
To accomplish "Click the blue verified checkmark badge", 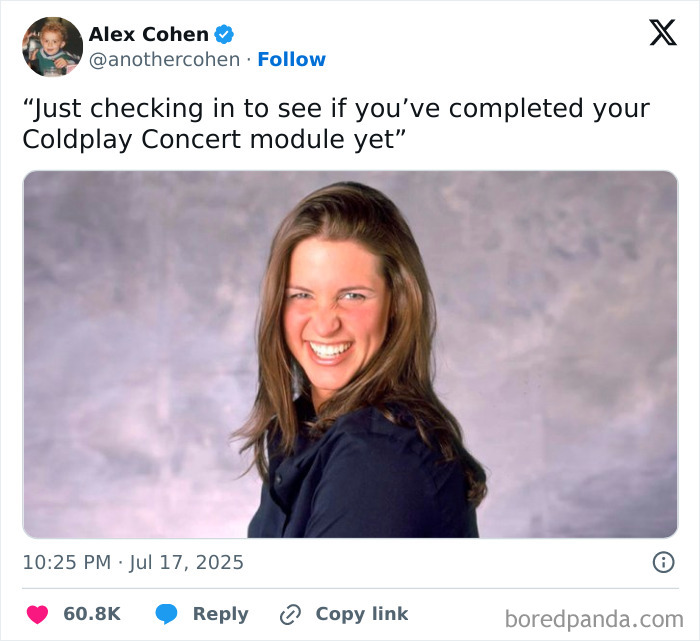I will tap(224, 34).
